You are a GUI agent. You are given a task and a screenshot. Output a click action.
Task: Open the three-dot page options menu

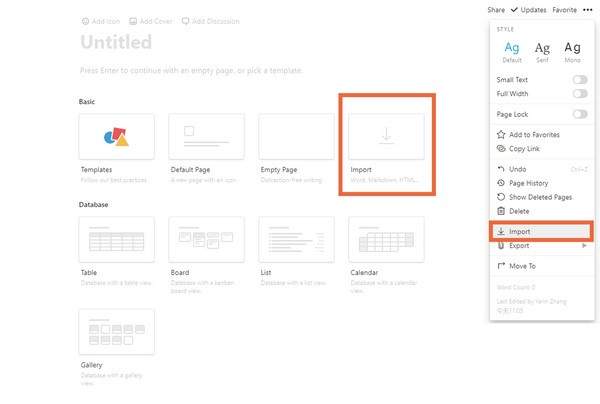click(x=587, y=10)
